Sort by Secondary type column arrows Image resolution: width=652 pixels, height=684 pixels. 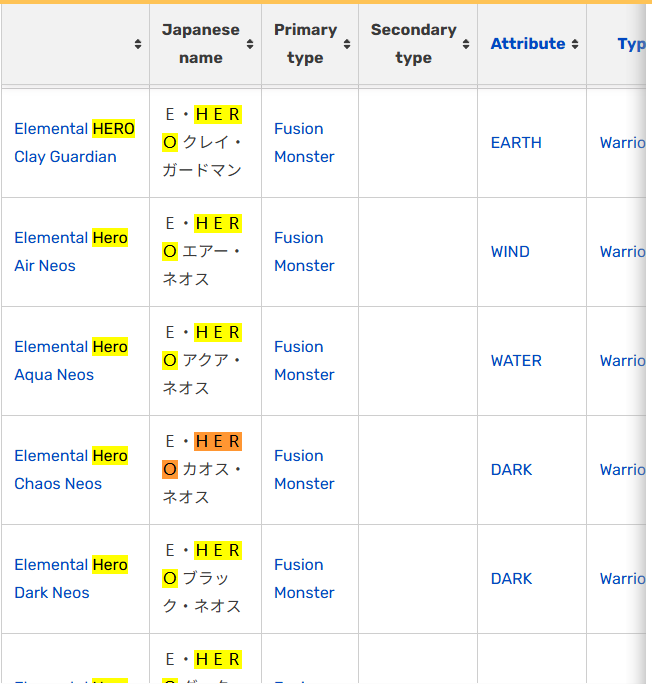[466, 44]
